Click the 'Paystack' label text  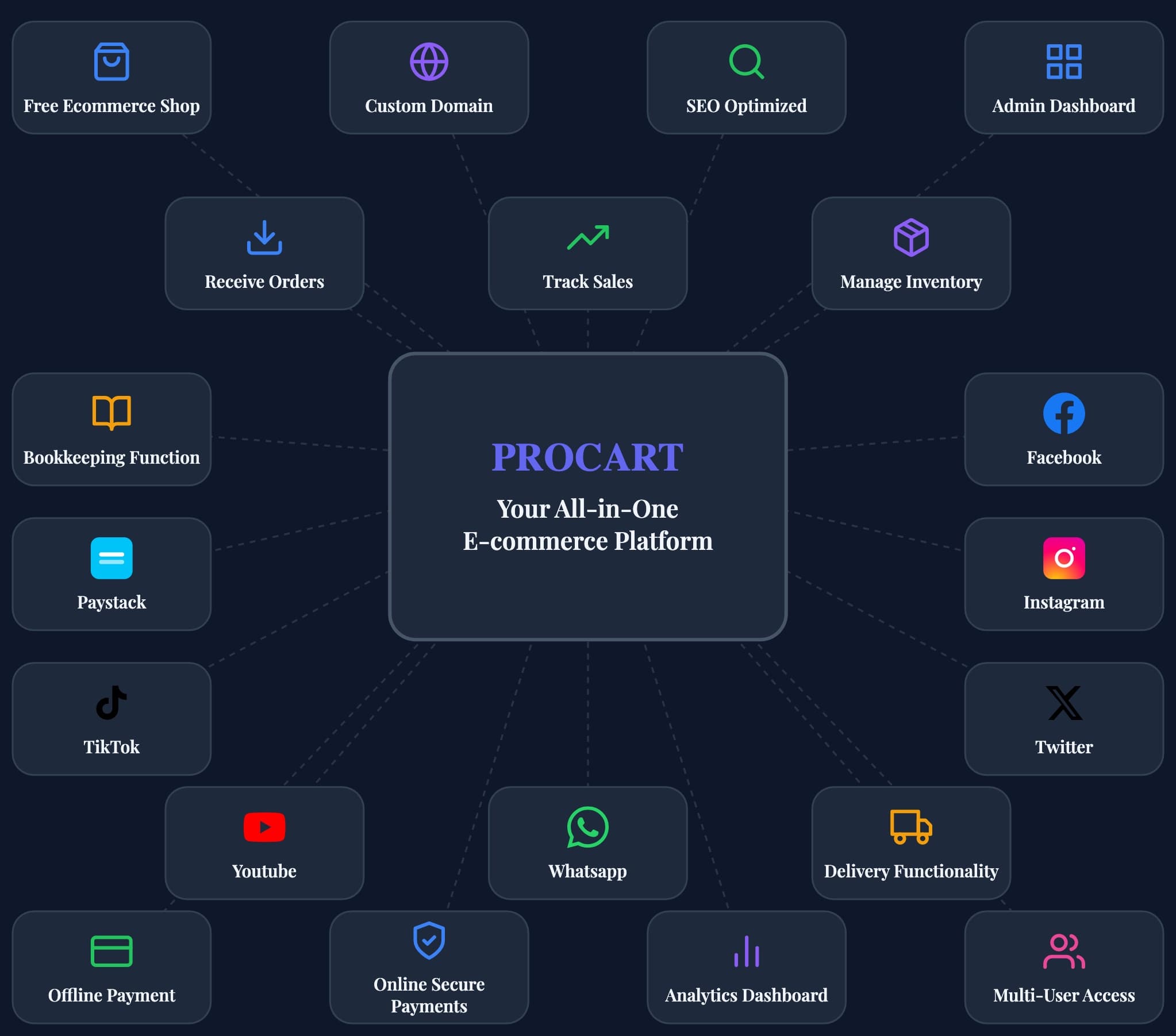112,602
